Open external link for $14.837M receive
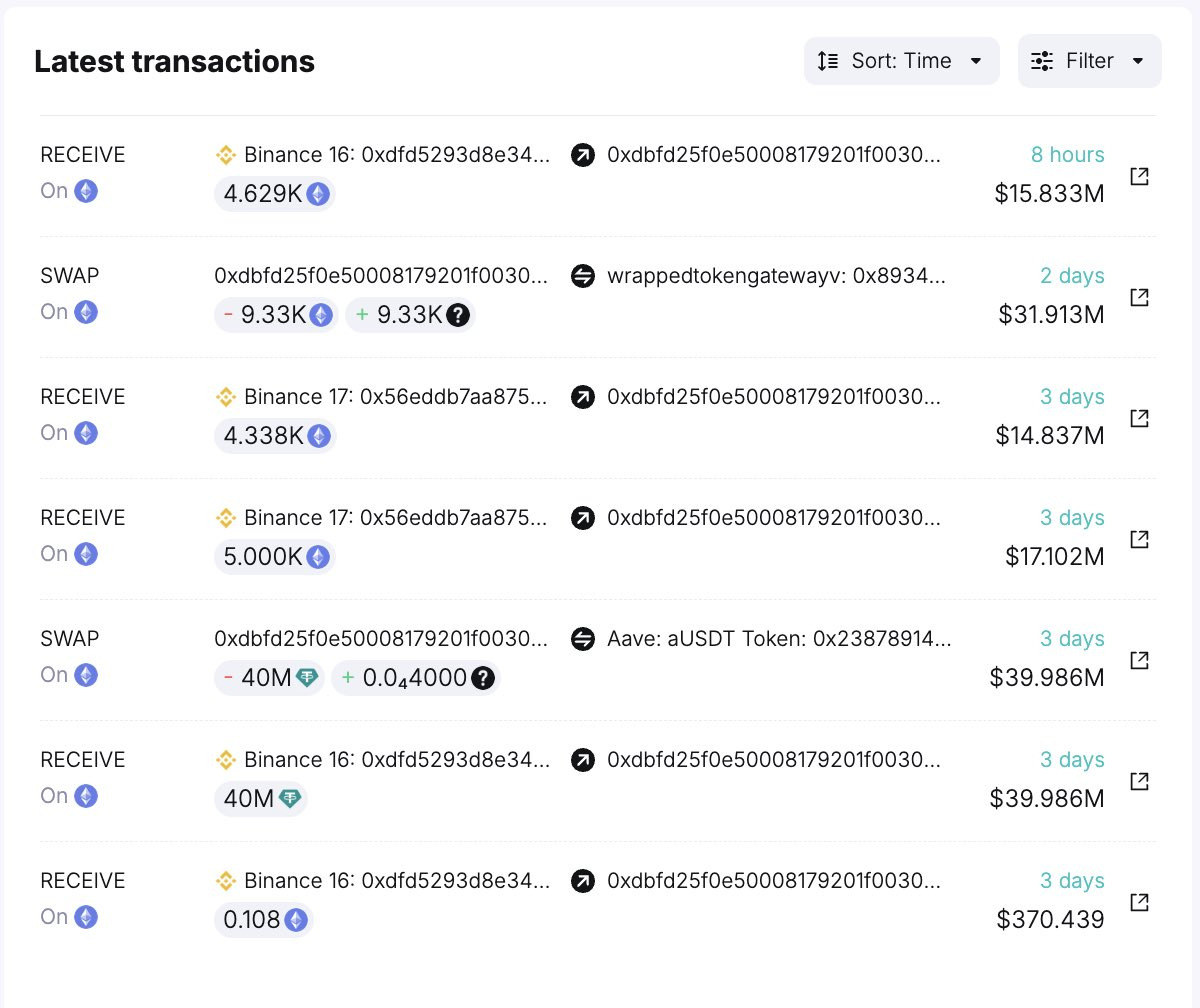The image size is (1200, 1008). click(1139, 418)
